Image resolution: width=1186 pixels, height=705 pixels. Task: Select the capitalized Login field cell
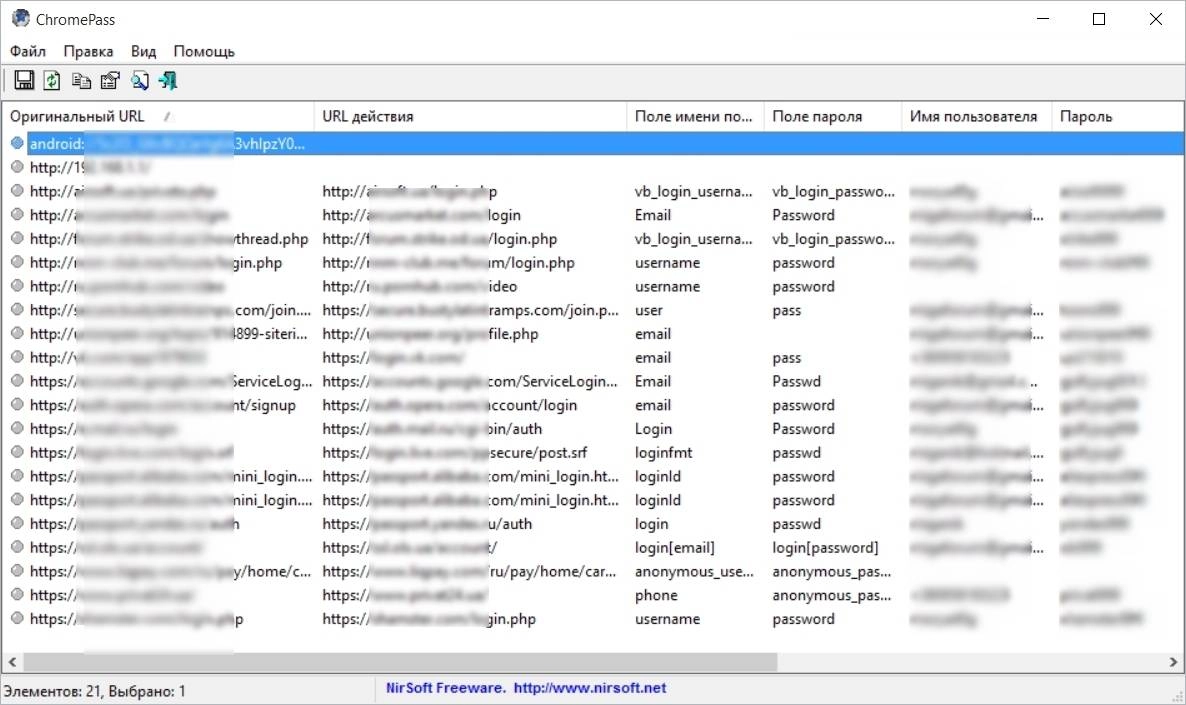[x=654, y=429]
